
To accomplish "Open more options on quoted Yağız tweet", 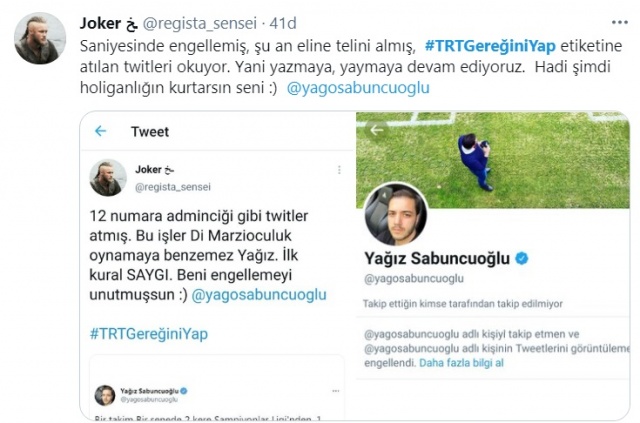I will 336,391.
